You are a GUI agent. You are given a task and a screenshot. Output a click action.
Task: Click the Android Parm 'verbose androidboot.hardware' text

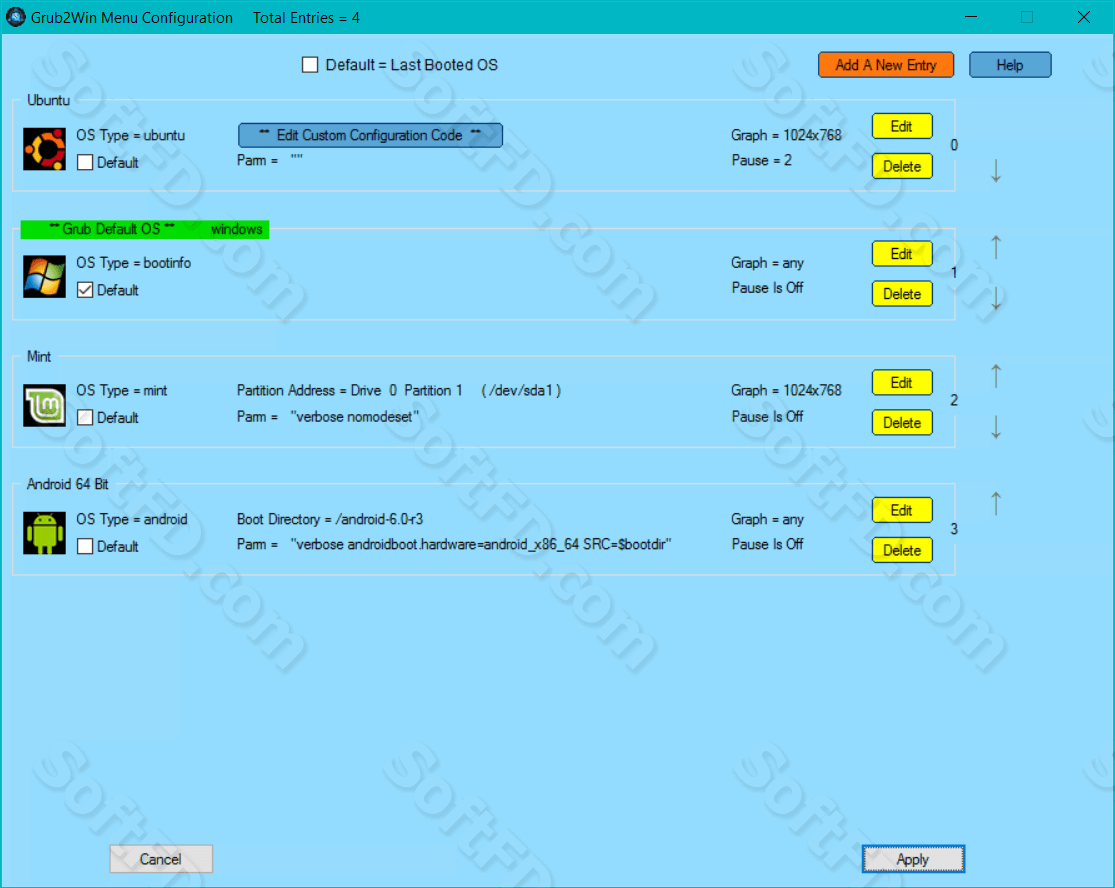[x=481, y=545]
